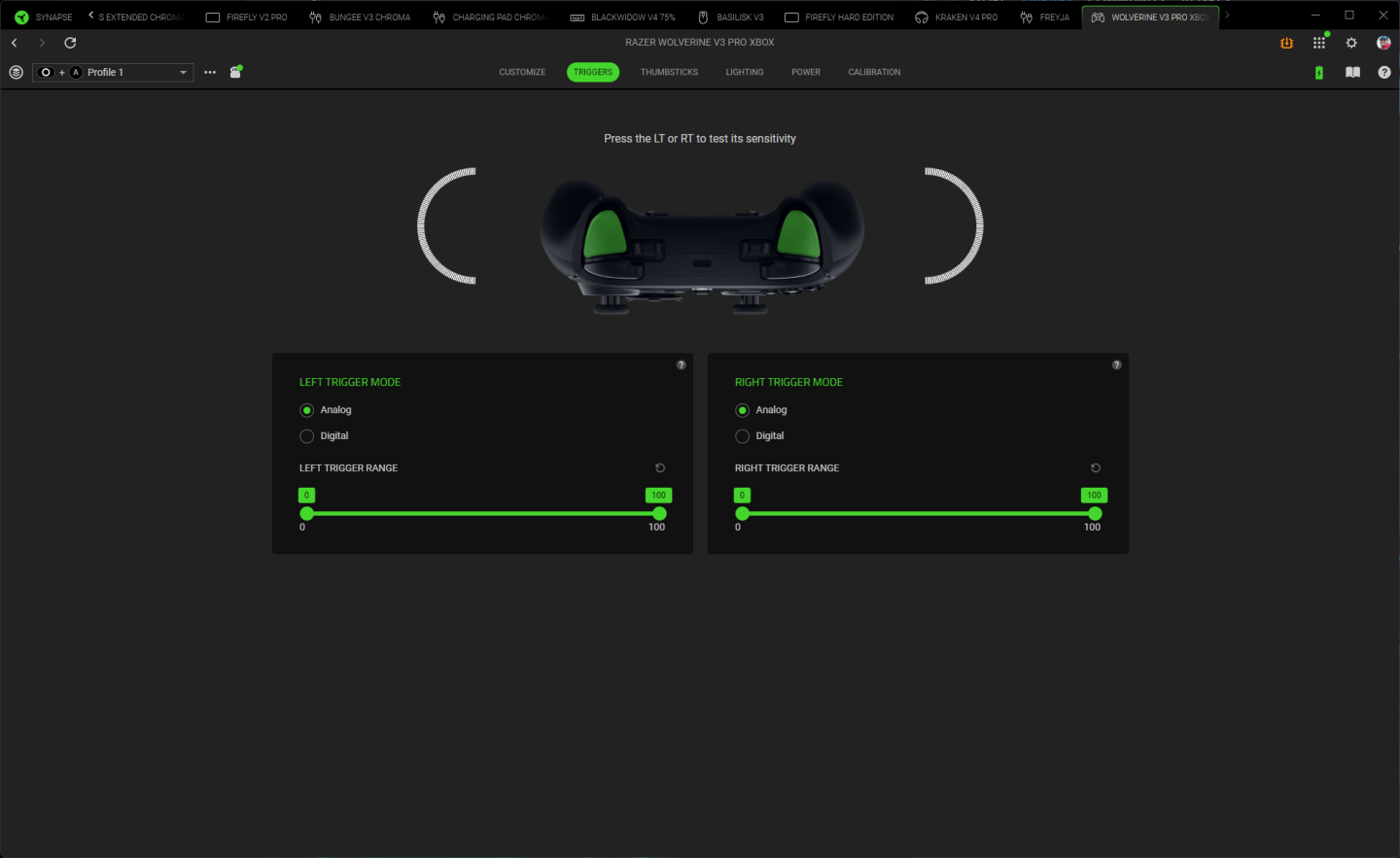The height and width of the screenshot is (858, 1400).
Task: Show help for Right Trigger Mode
Action: 1117,365
